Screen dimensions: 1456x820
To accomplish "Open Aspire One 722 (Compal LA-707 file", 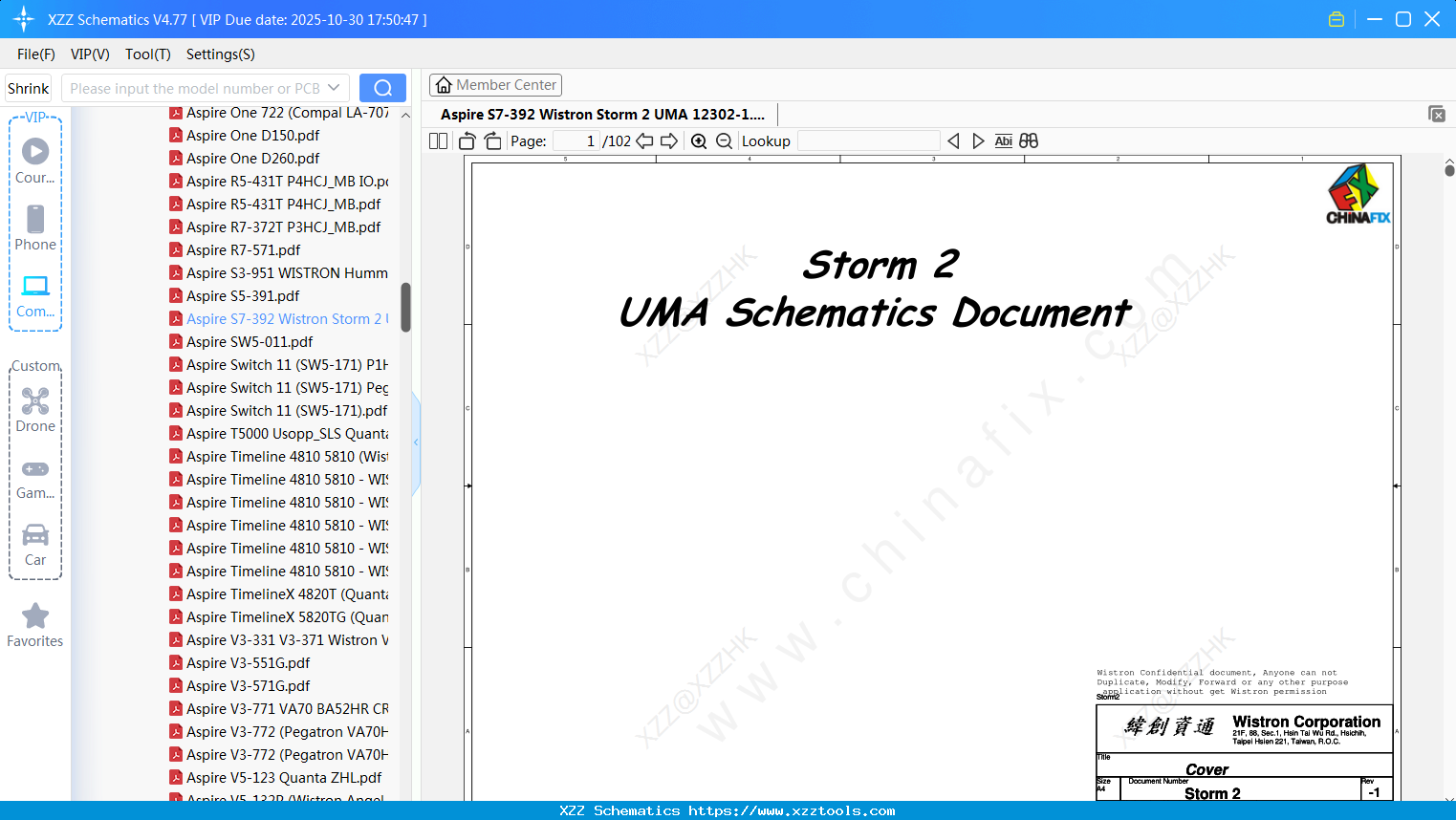I will click(279, 113).
